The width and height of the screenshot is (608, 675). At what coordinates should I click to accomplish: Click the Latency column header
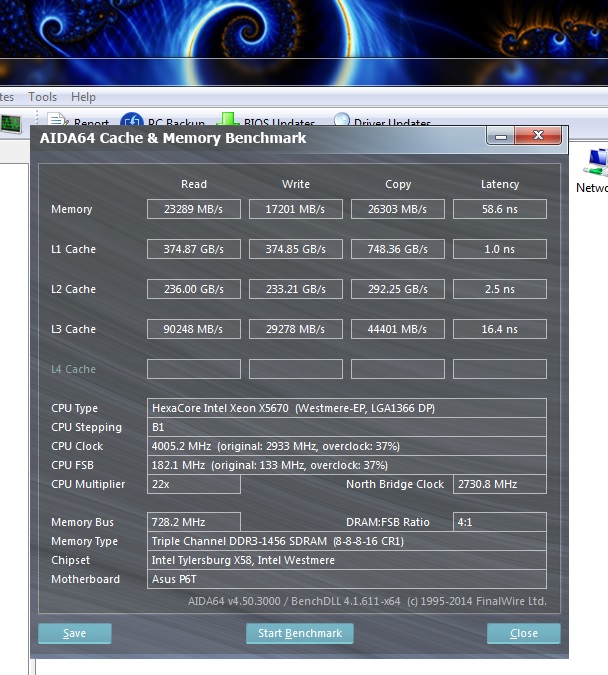500,185
